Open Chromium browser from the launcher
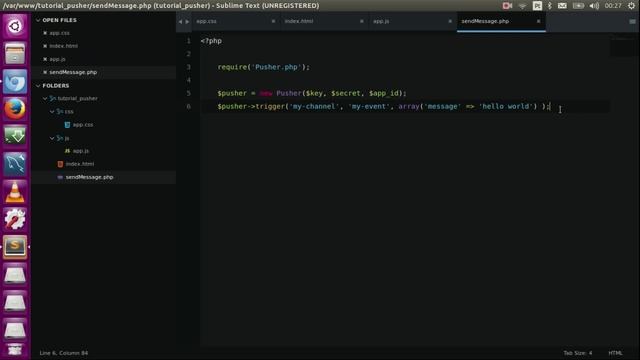 pos(15,81)
